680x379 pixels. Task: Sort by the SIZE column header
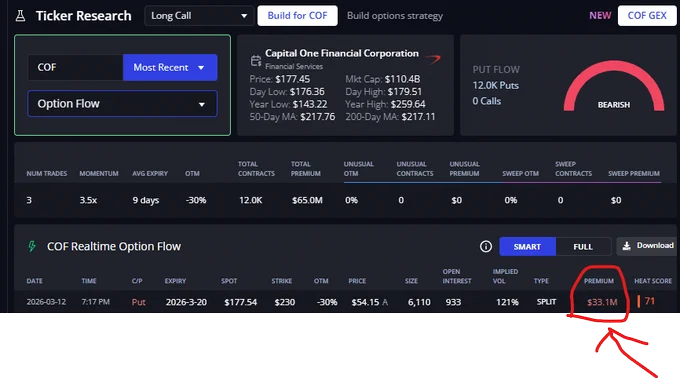[411, 281]
